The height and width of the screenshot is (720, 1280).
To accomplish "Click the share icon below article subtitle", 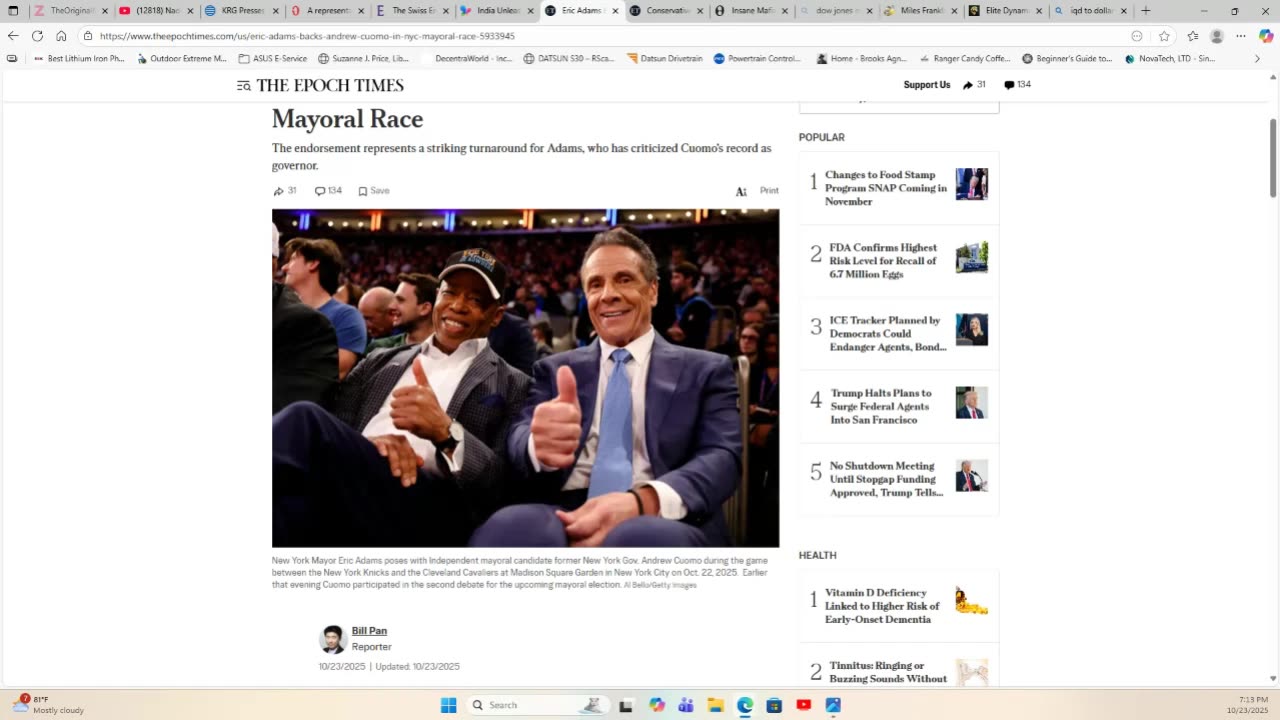I will click(x=278, y=191).
